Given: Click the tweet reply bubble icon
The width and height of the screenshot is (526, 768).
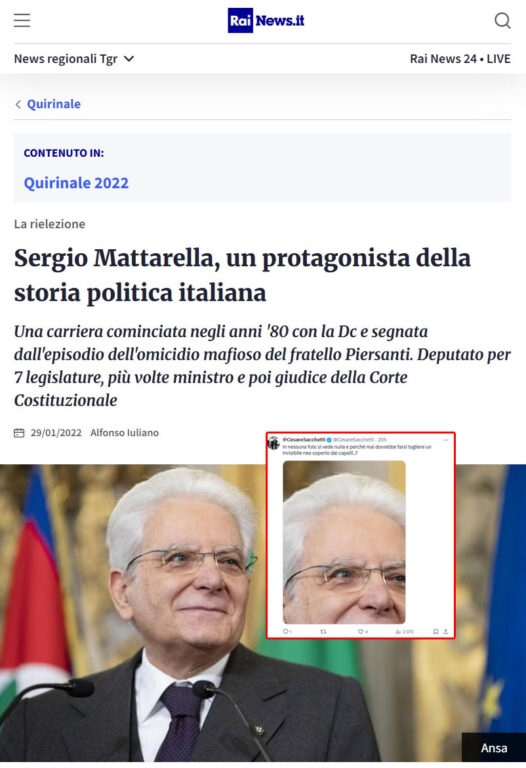Looking at the screenshot, I should [x=287, y=631].
